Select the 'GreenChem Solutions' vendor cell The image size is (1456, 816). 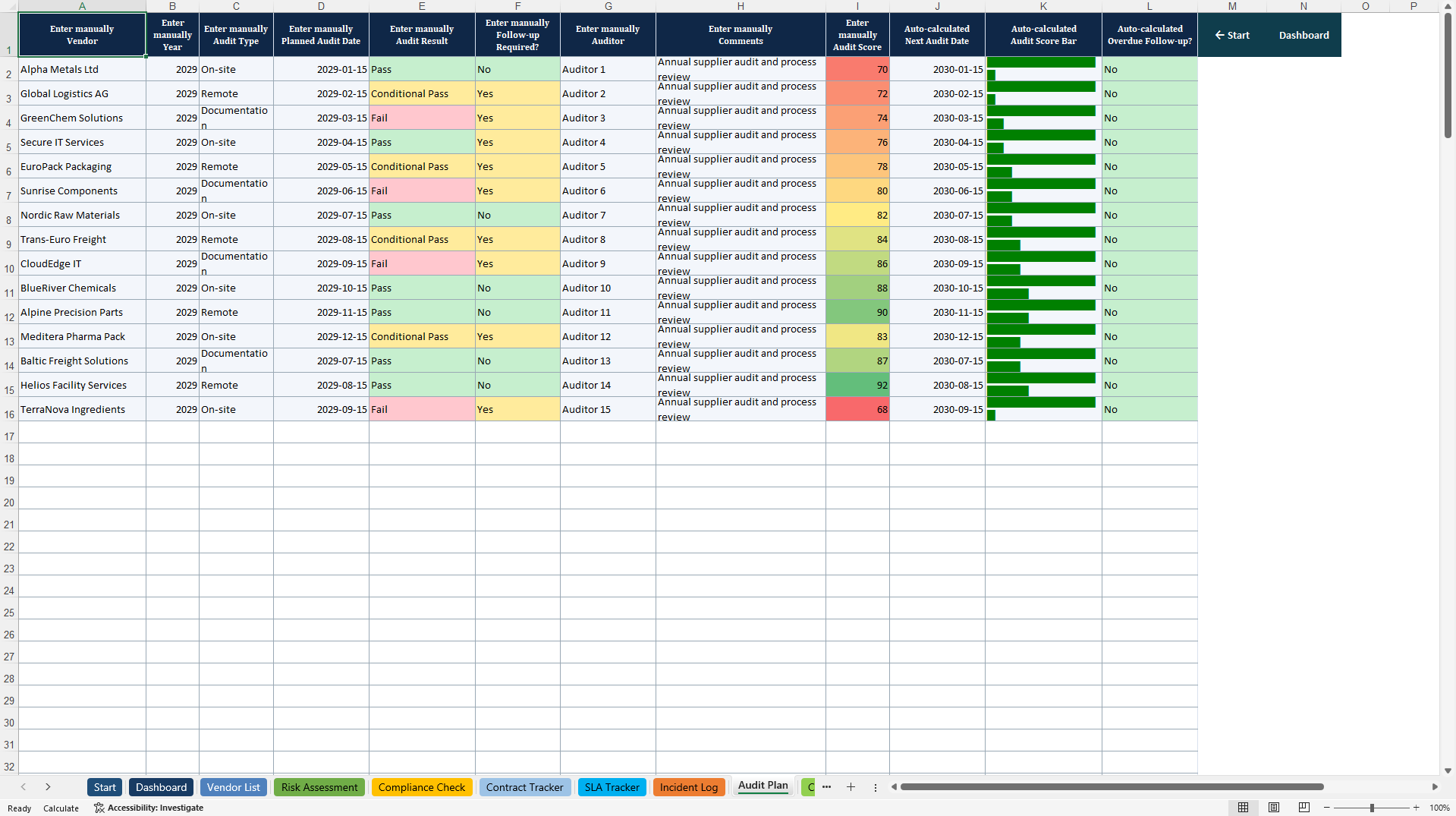(x=82, y=118)
